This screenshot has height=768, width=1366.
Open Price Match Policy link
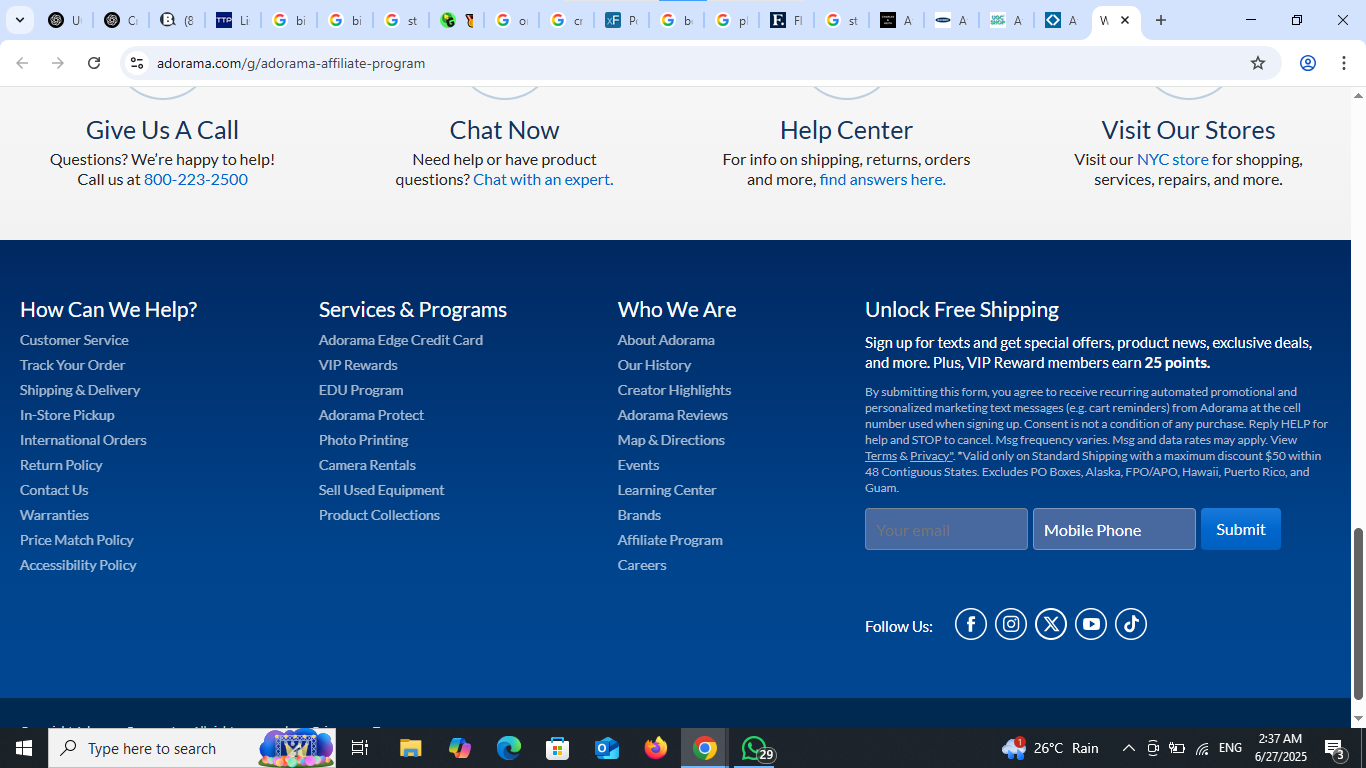click(x=77, y=540)
